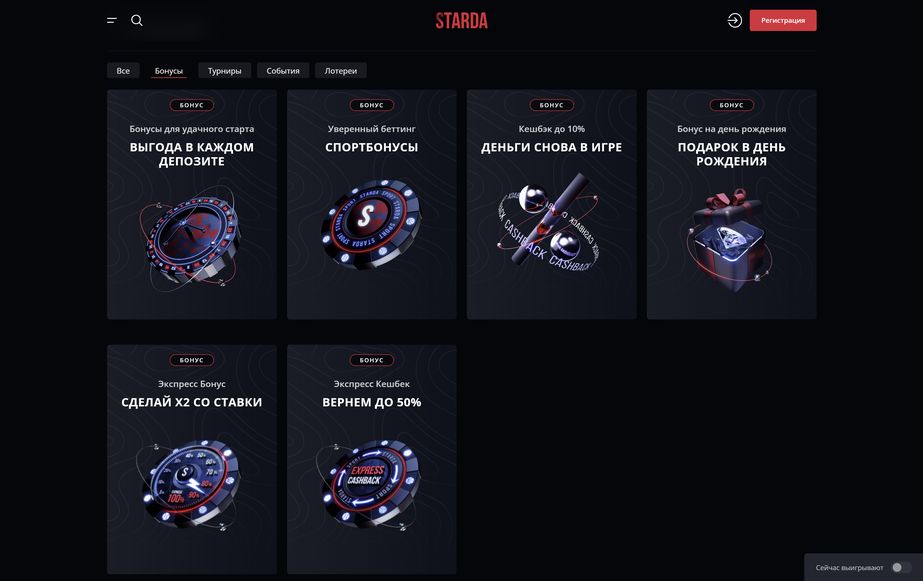The height and width of the screenshot is (581, 923).
Task: Select the Все filter tab
Action: 123,71
